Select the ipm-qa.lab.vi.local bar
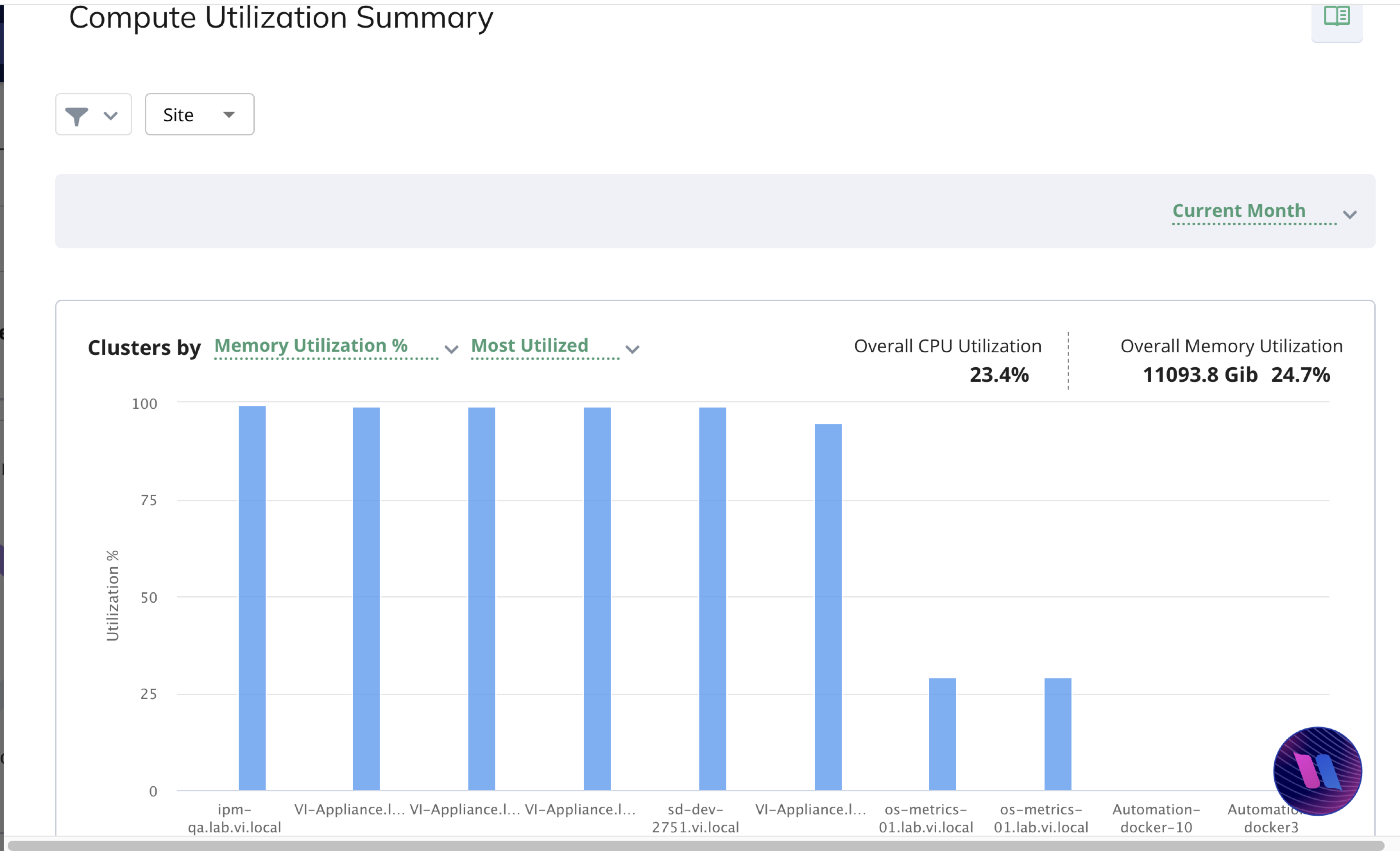This screenshot has height=851, width=1400. [x=252, y=598]
